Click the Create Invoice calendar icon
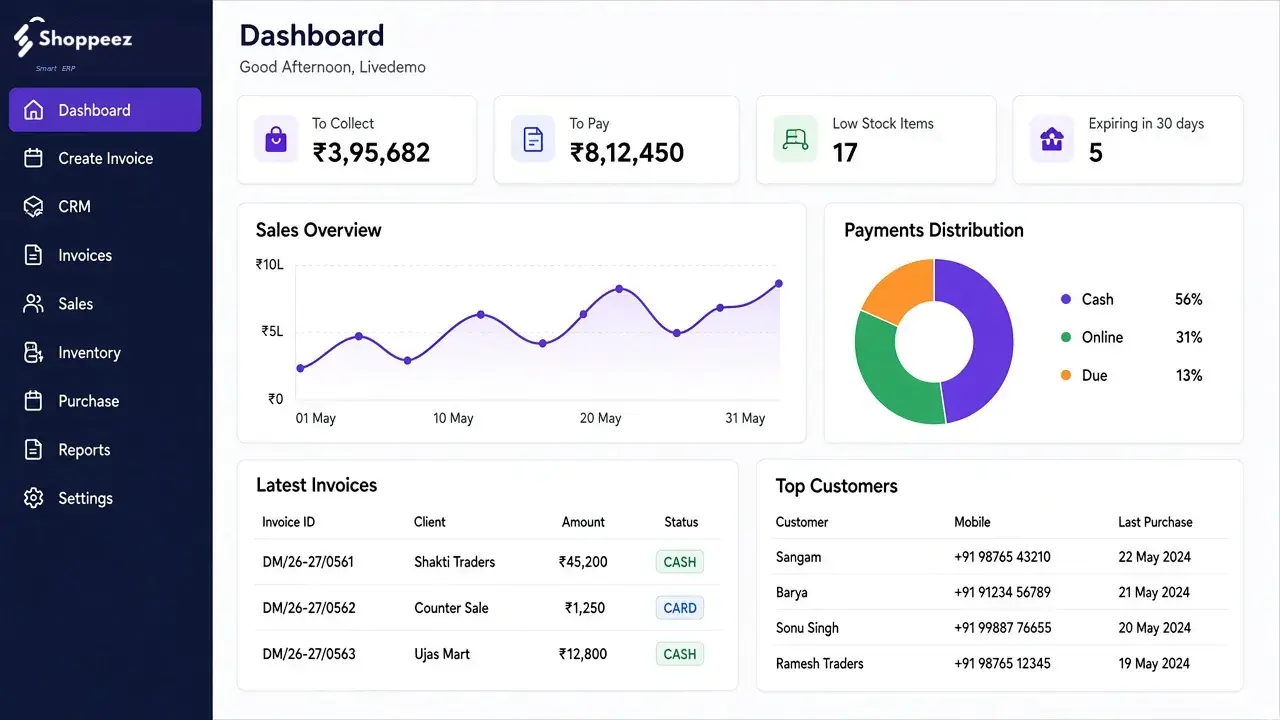 tap(34, 158)
